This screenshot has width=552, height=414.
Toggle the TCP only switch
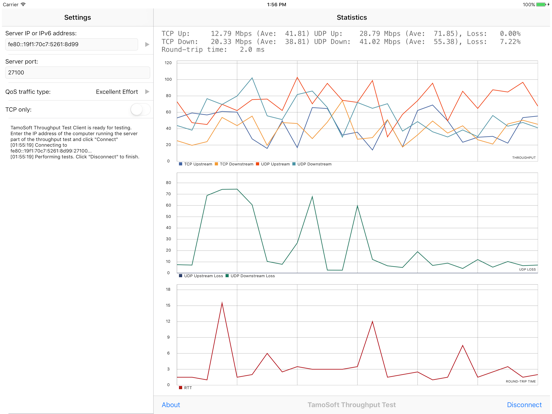click(140, 109)
